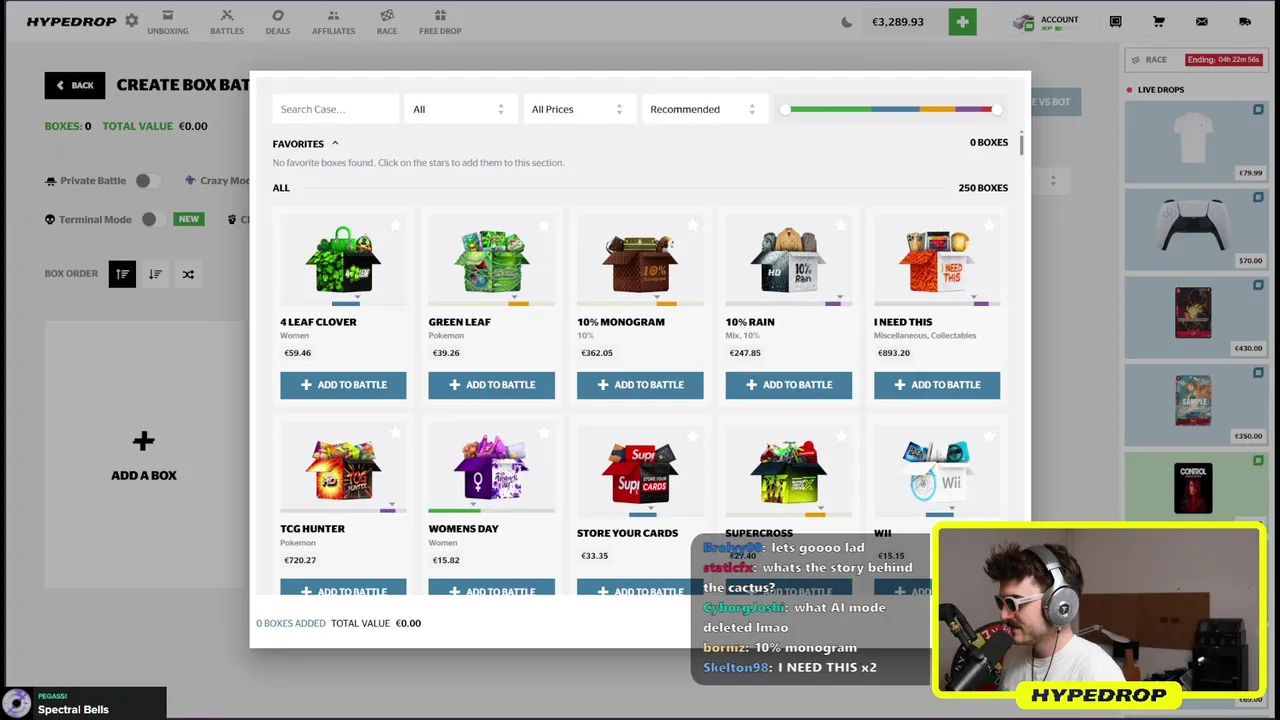
Task: Add 4 Leaf Clover box to battle
Action: click(x=343, y=385)
